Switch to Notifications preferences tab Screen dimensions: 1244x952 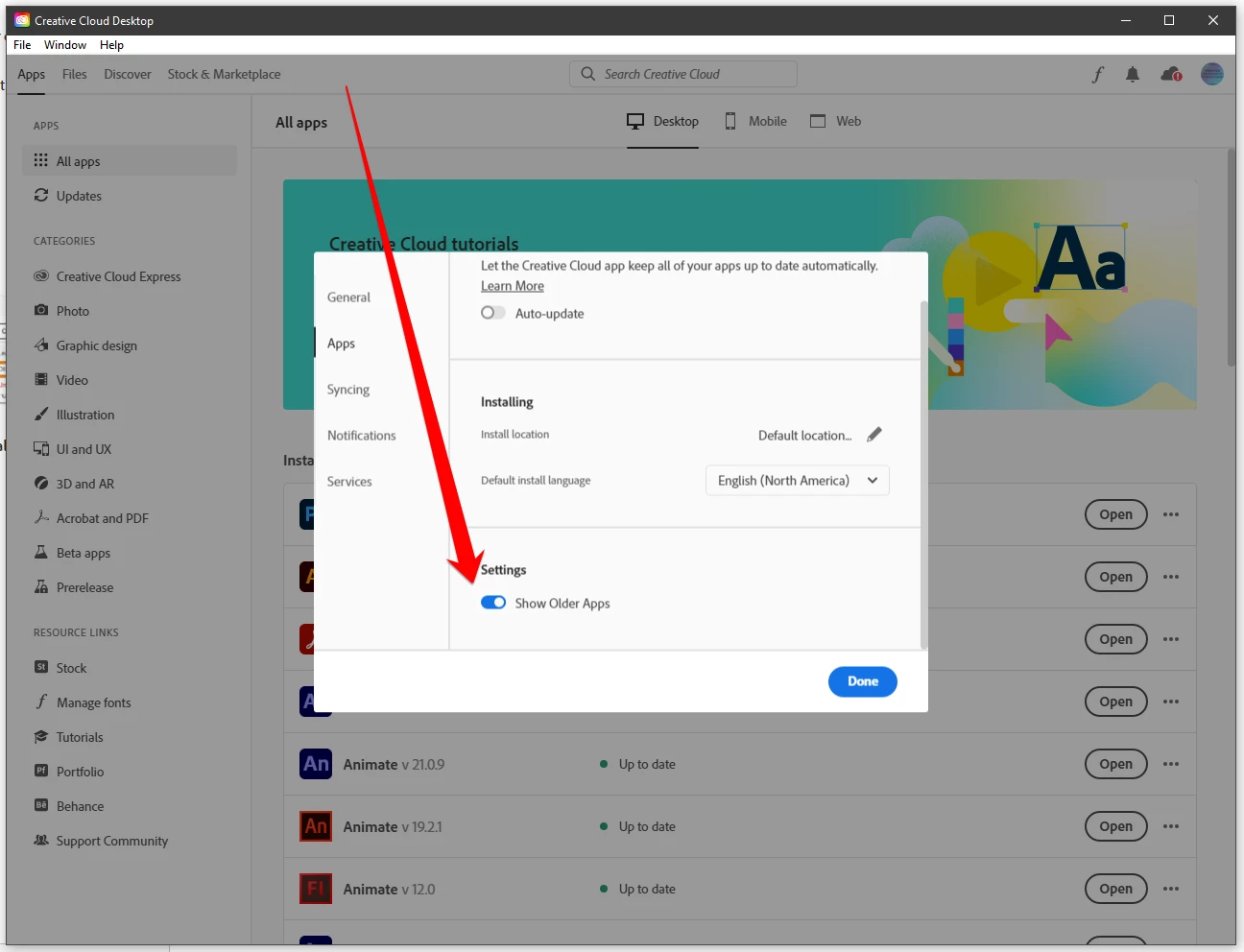coord(361,436)
